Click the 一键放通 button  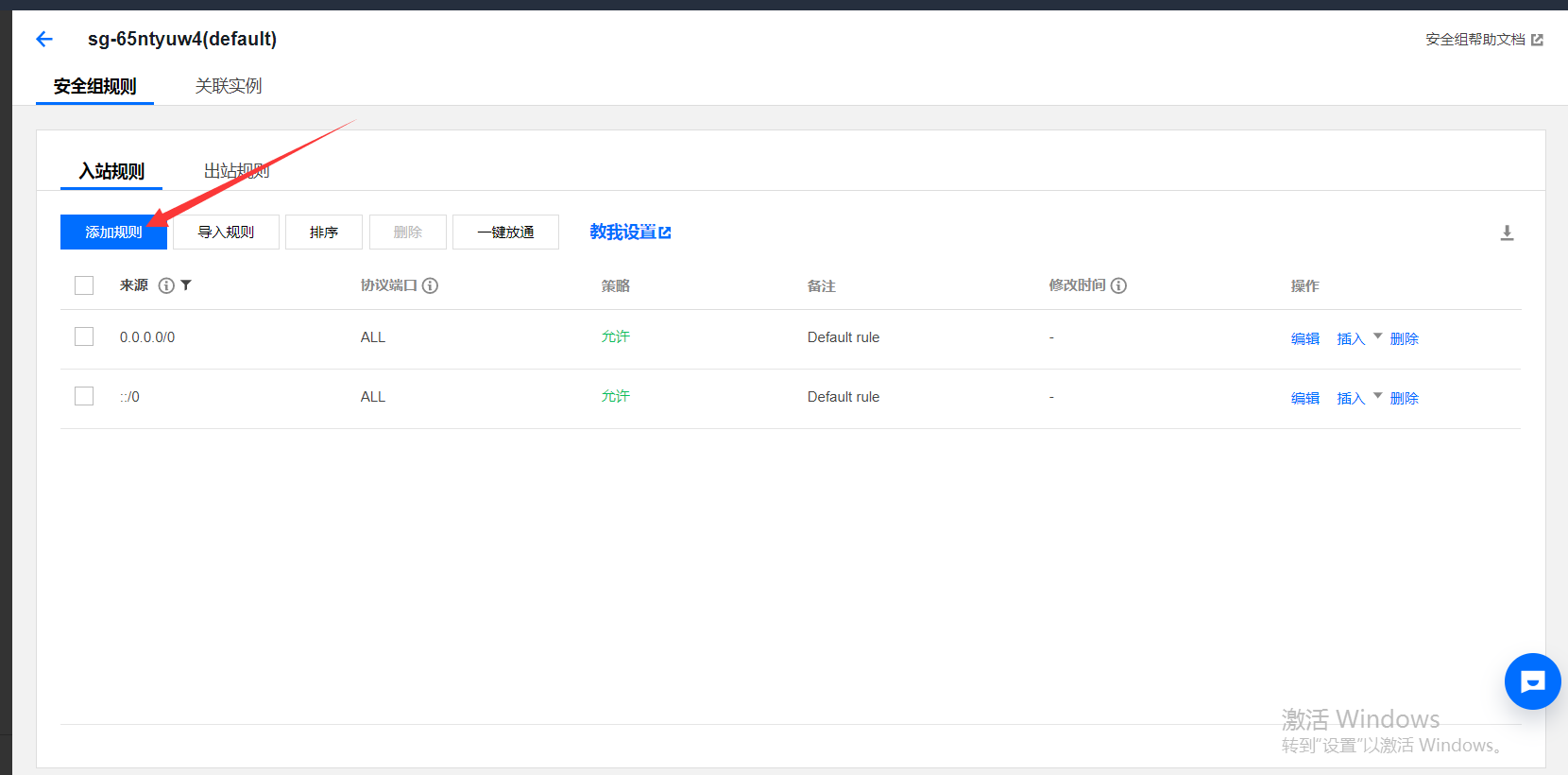click(x=505, y=232)
